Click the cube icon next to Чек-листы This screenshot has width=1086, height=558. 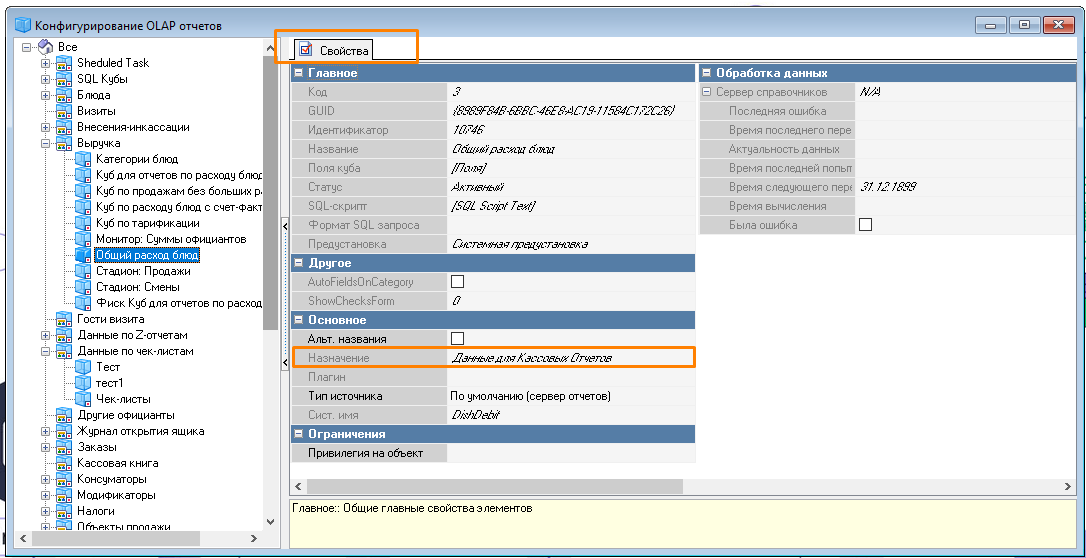[83, 399]
